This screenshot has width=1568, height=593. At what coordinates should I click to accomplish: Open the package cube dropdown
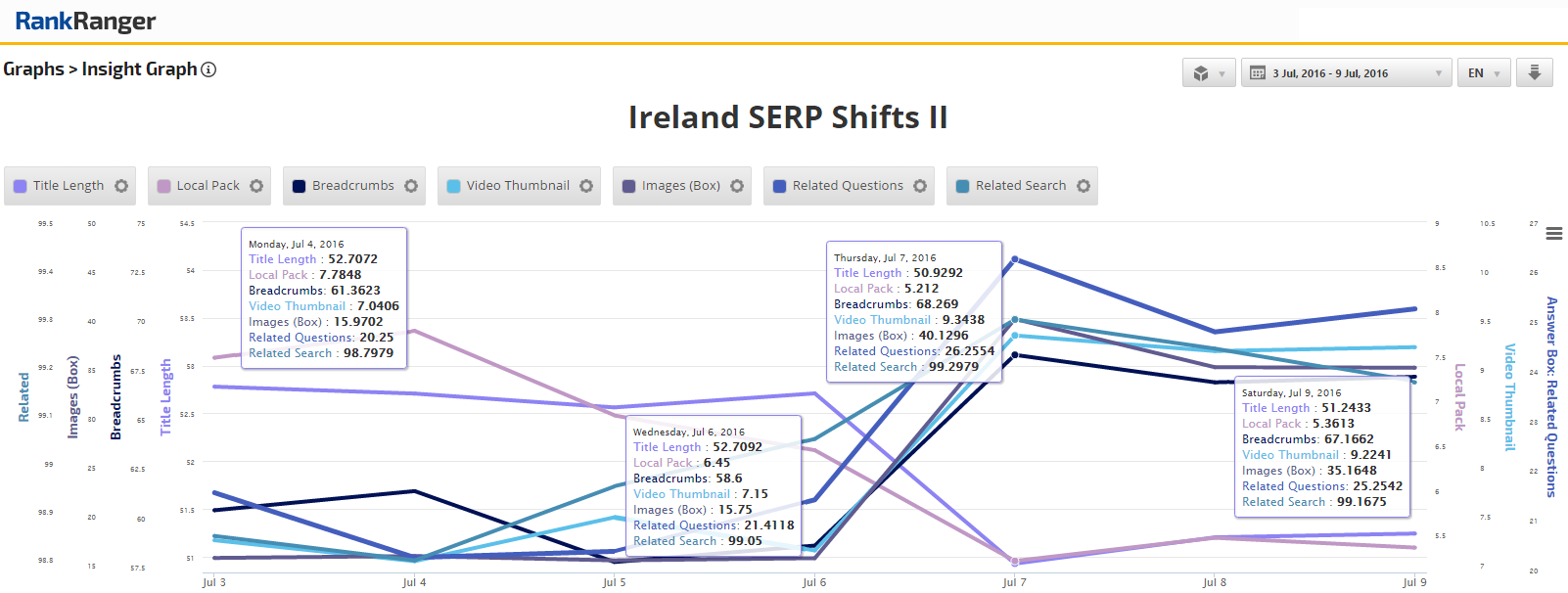(1209, 73)
